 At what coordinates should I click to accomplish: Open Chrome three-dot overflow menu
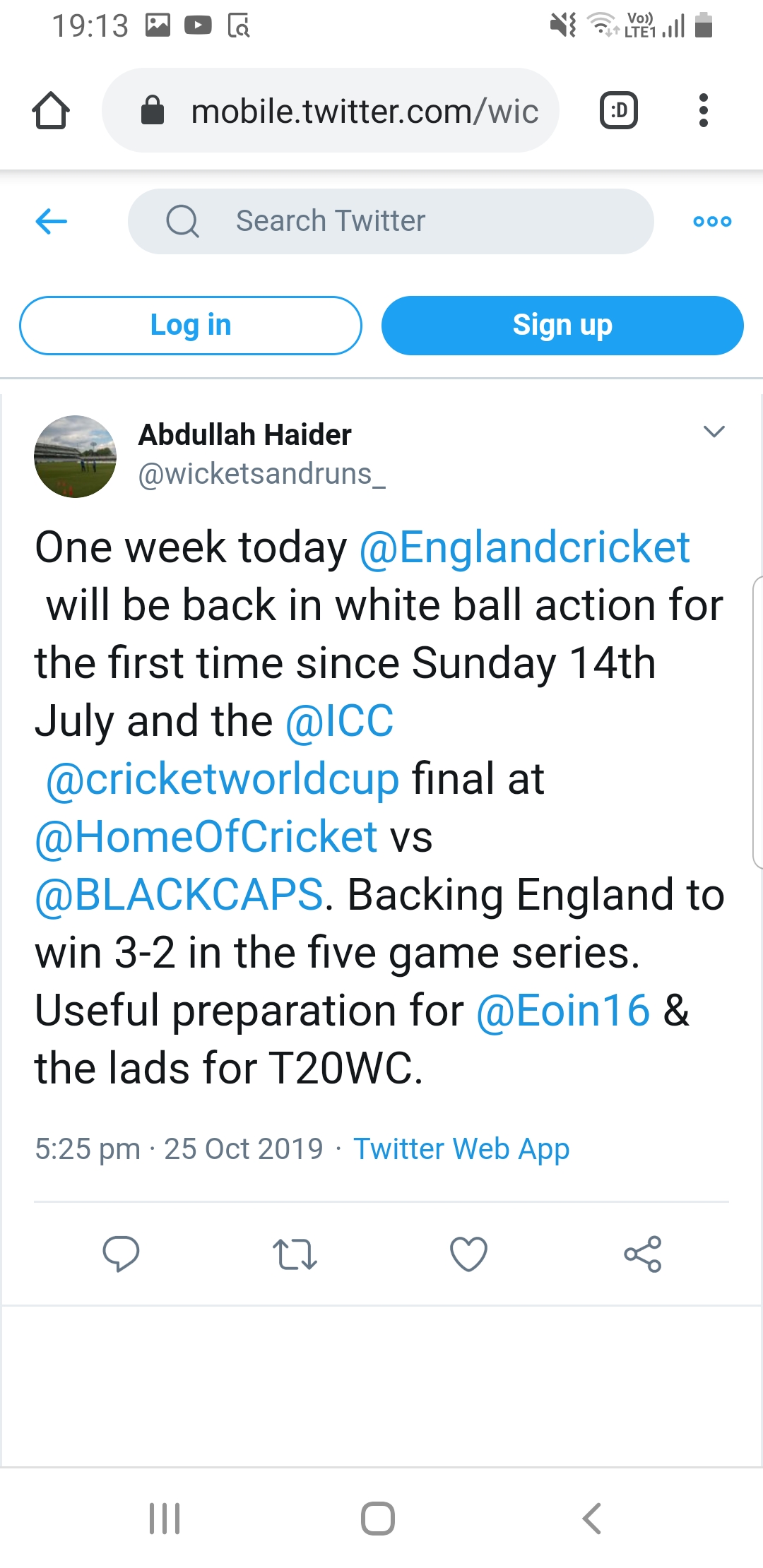click(703, 111)
